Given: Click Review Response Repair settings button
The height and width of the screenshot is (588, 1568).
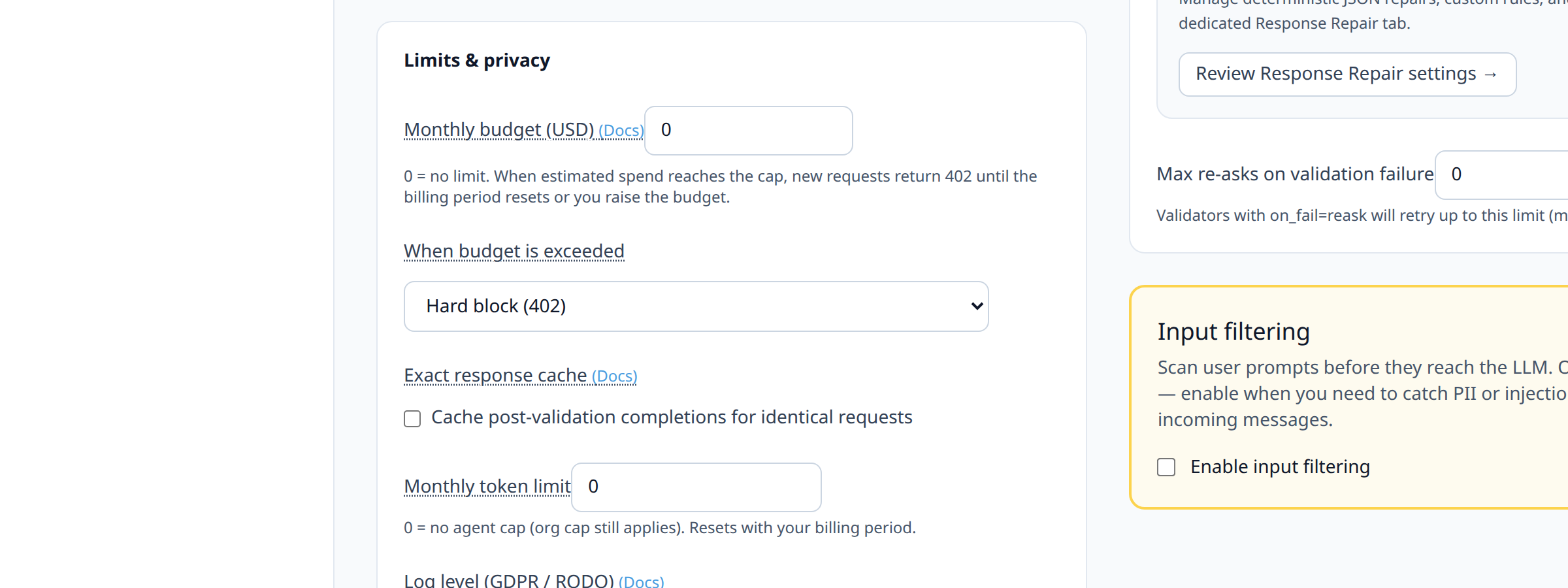Looking at the screenshot, I should [x=1347, y=74].
